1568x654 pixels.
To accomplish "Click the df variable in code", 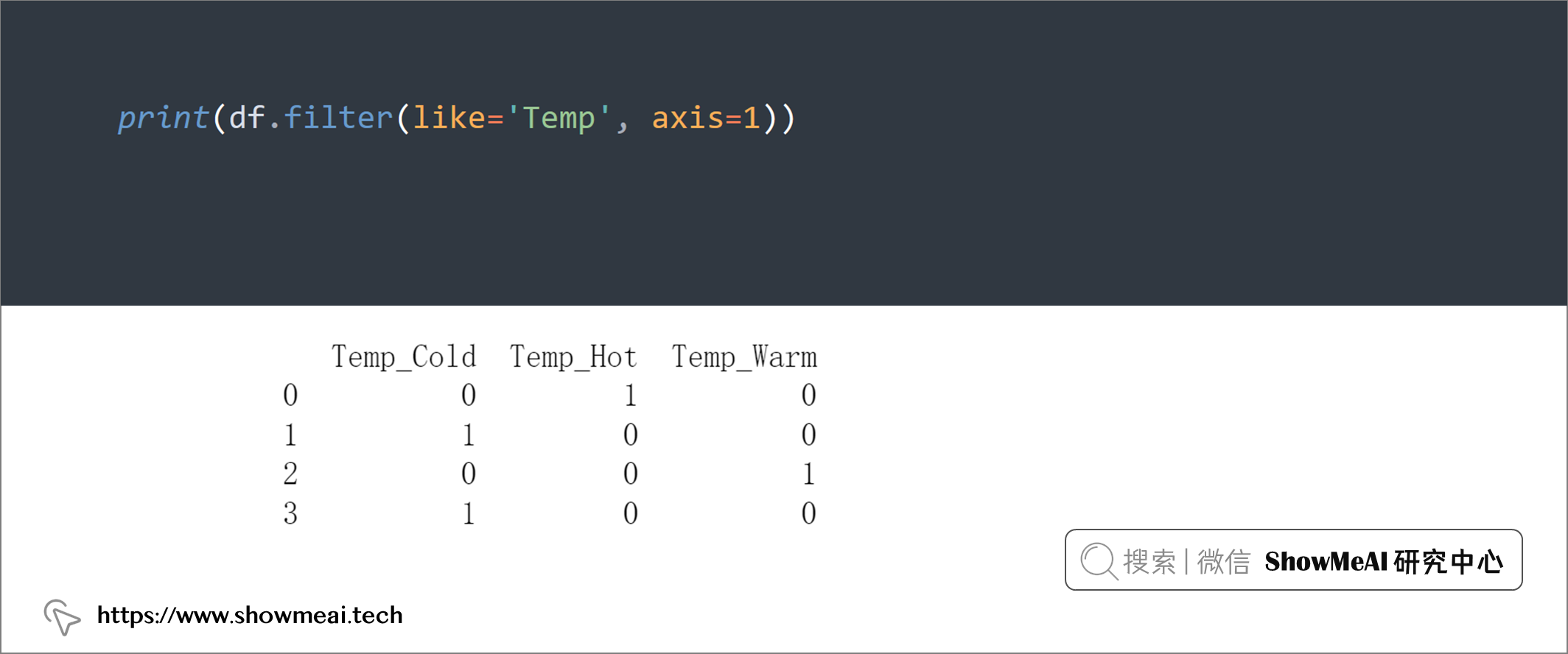I will point(247,118).
